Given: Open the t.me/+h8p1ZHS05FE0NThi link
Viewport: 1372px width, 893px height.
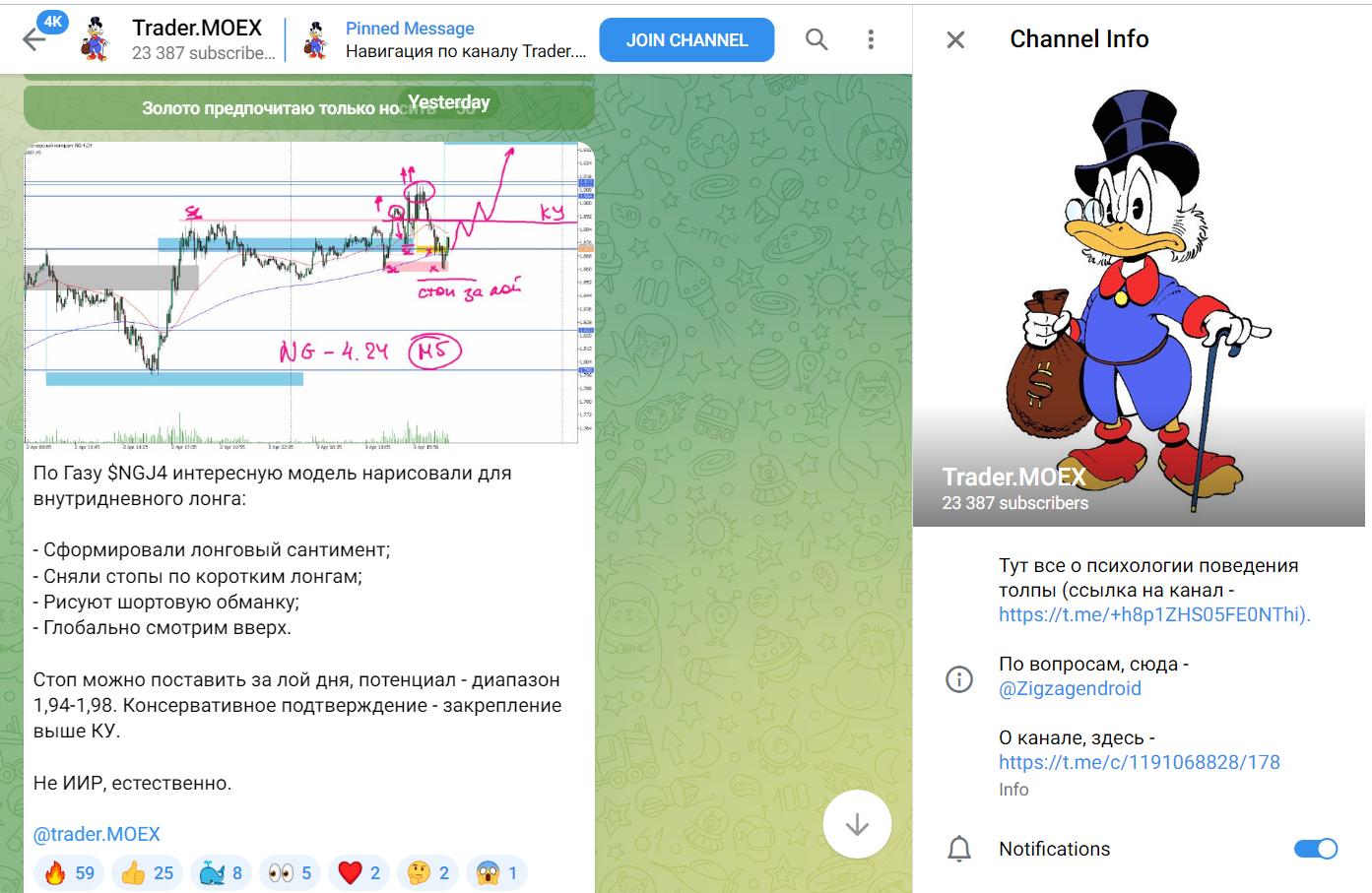Looking at the screenshot, I should tap(1154, 614).
